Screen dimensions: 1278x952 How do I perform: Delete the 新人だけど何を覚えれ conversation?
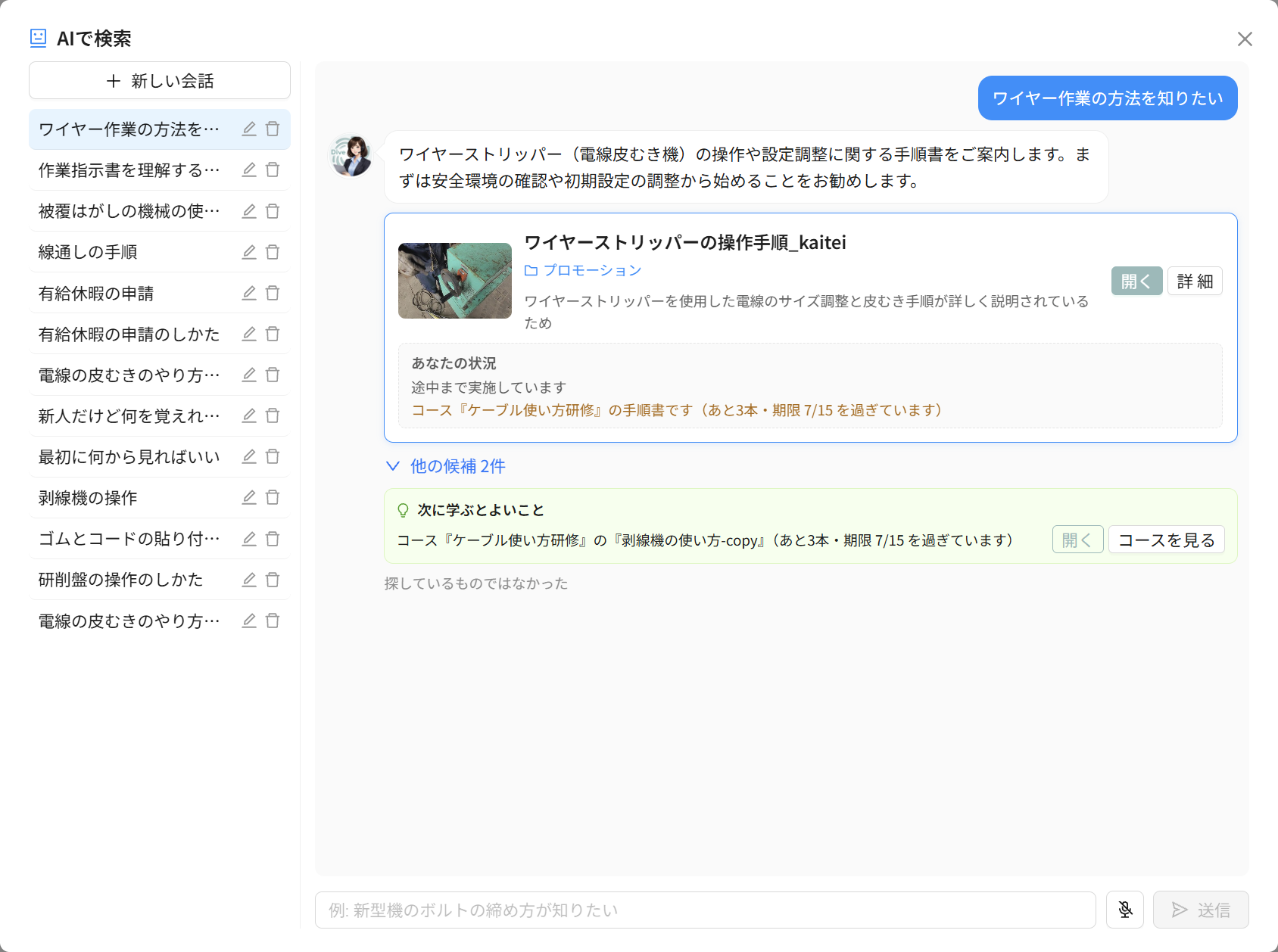(273, 415)
